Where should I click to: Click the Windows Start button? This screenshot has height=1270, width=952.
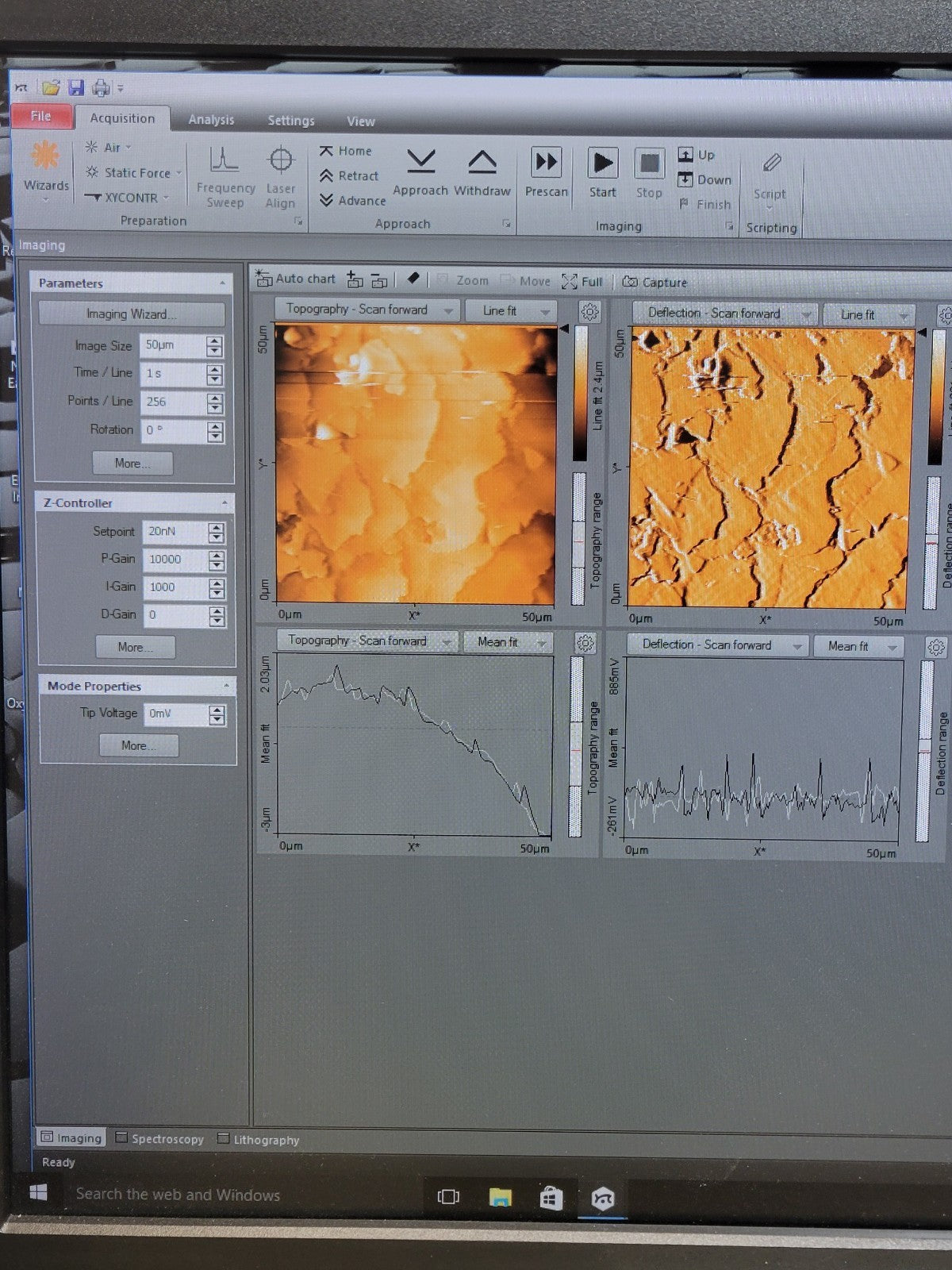tap(37, 1193)
